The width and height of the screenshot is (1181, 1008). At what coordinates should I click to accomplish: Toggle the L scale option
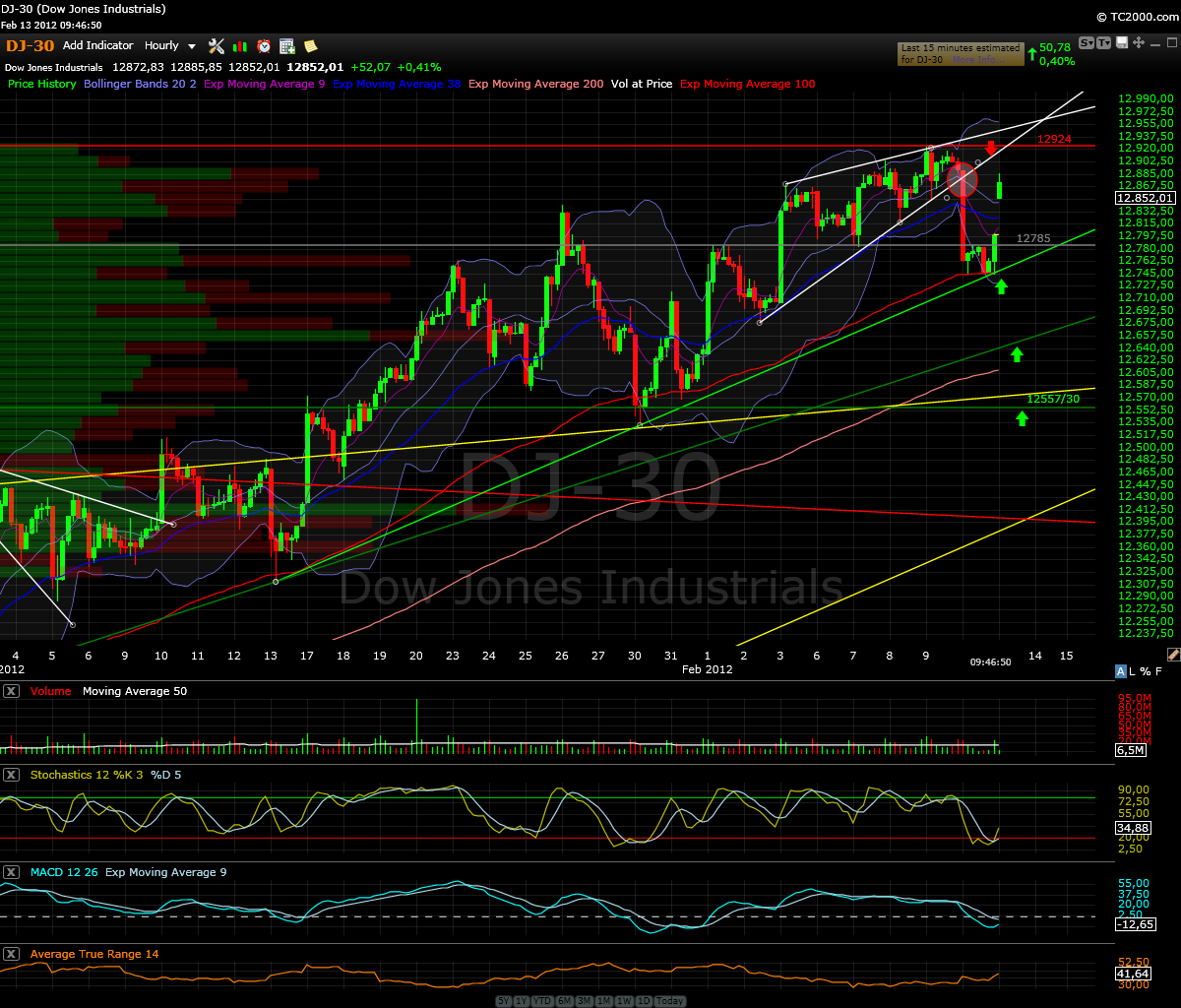1134,671
